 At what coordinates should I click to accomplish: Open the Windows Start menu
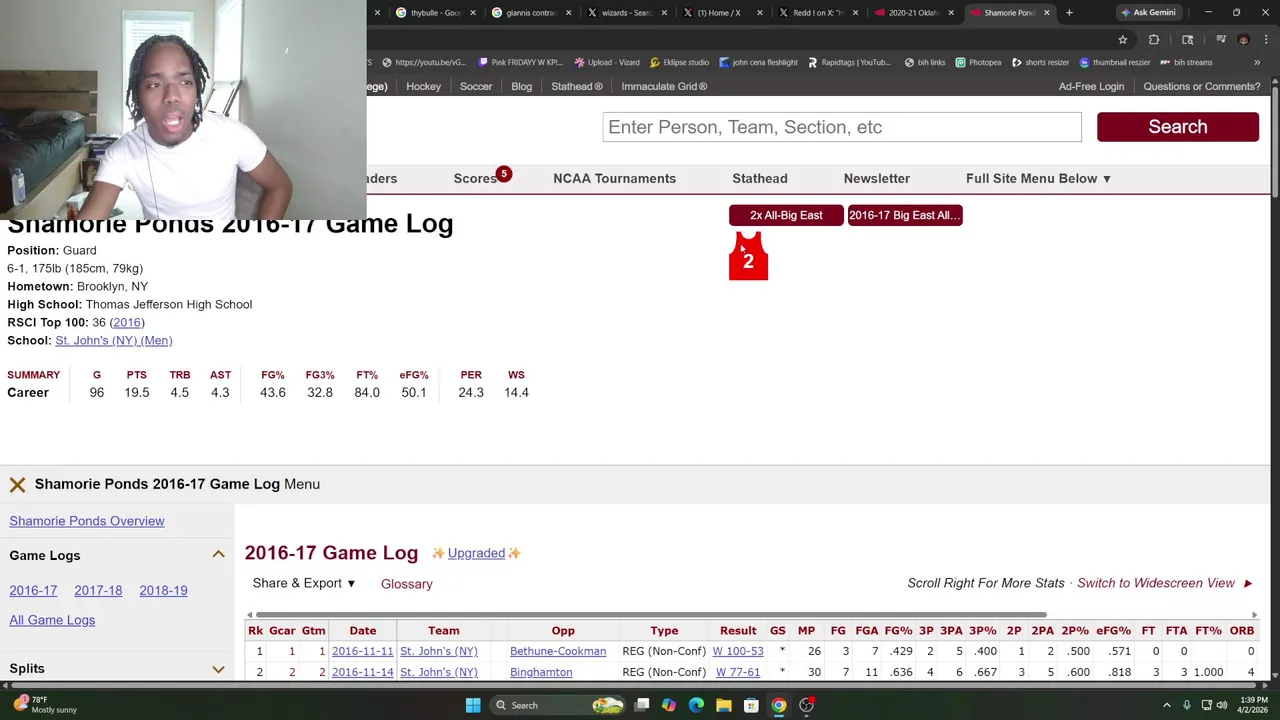473,705
